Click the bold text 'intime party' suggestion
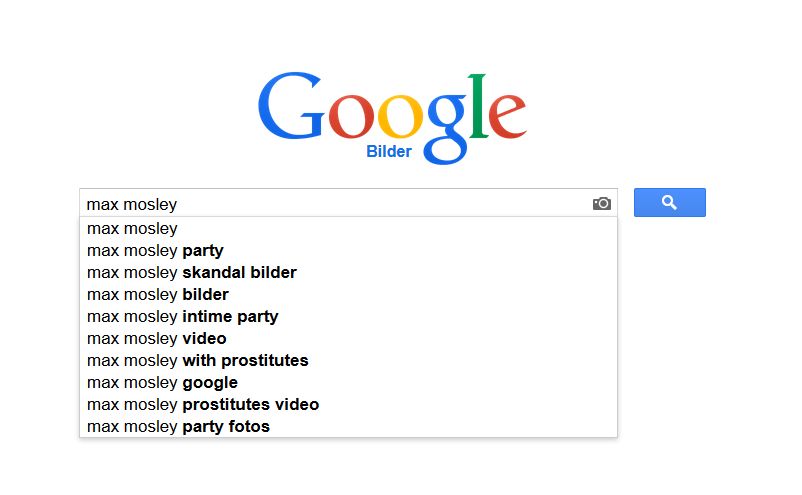The width and height of the screenshot is (802, 495). coord(230,317)
